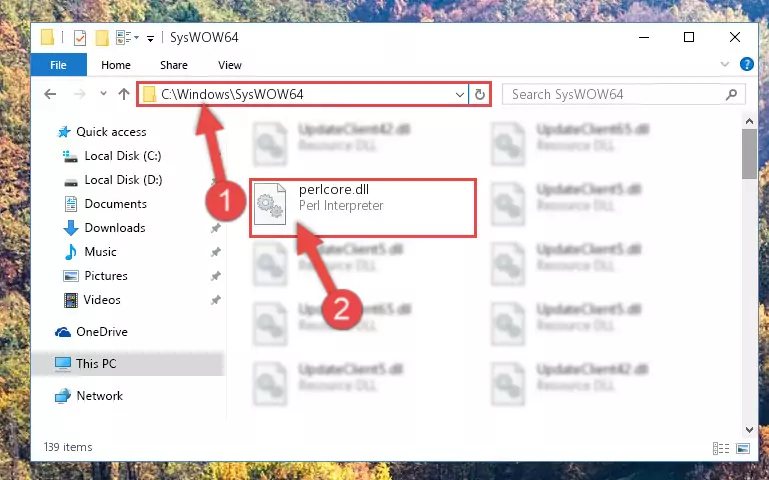Click the Forward navigation arrow
This screenshot has width=769, height=480.
click(79, 94)
